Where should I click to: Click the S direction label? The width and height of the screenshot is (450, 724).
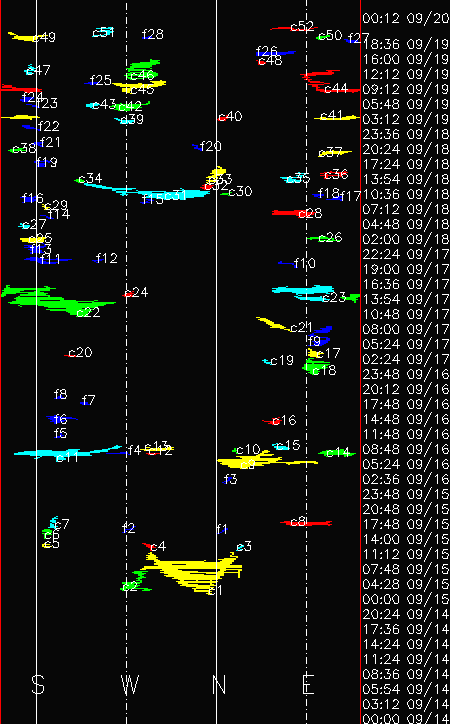(x=38, y=684)
